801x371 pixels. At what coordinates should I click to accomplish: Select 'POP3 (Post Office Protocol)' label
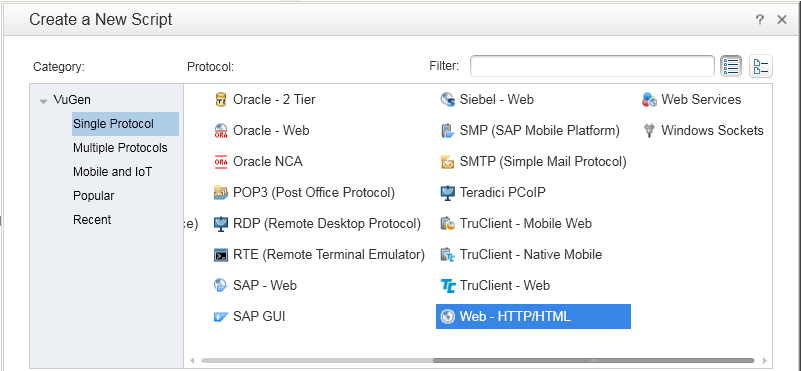[314, 193]
